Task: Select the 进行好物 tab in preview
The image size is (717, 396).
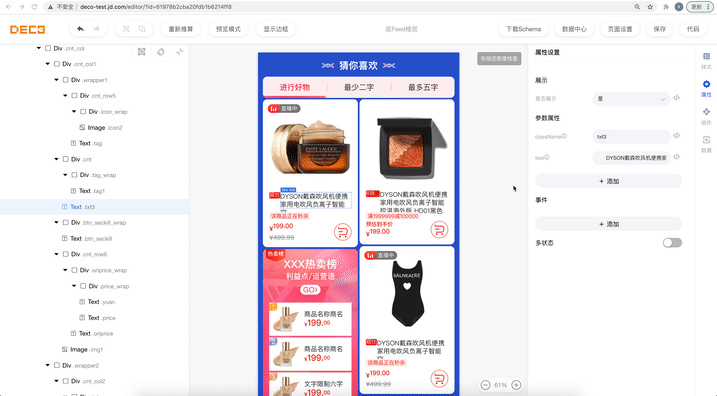Action: [x=295, y=87]
